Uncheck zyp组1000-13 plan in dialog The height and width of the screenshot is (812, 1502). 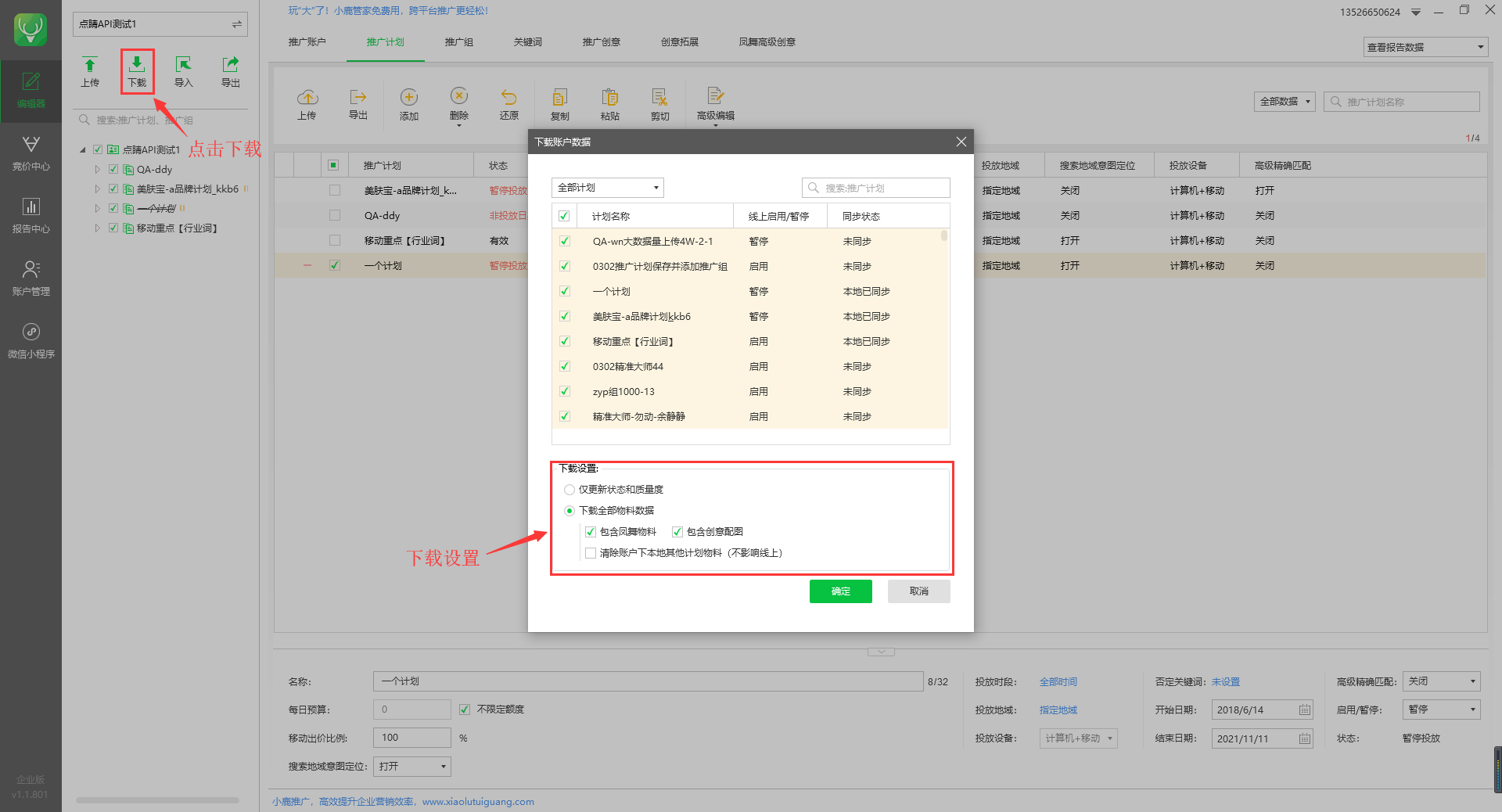click(x=564, y=391)
